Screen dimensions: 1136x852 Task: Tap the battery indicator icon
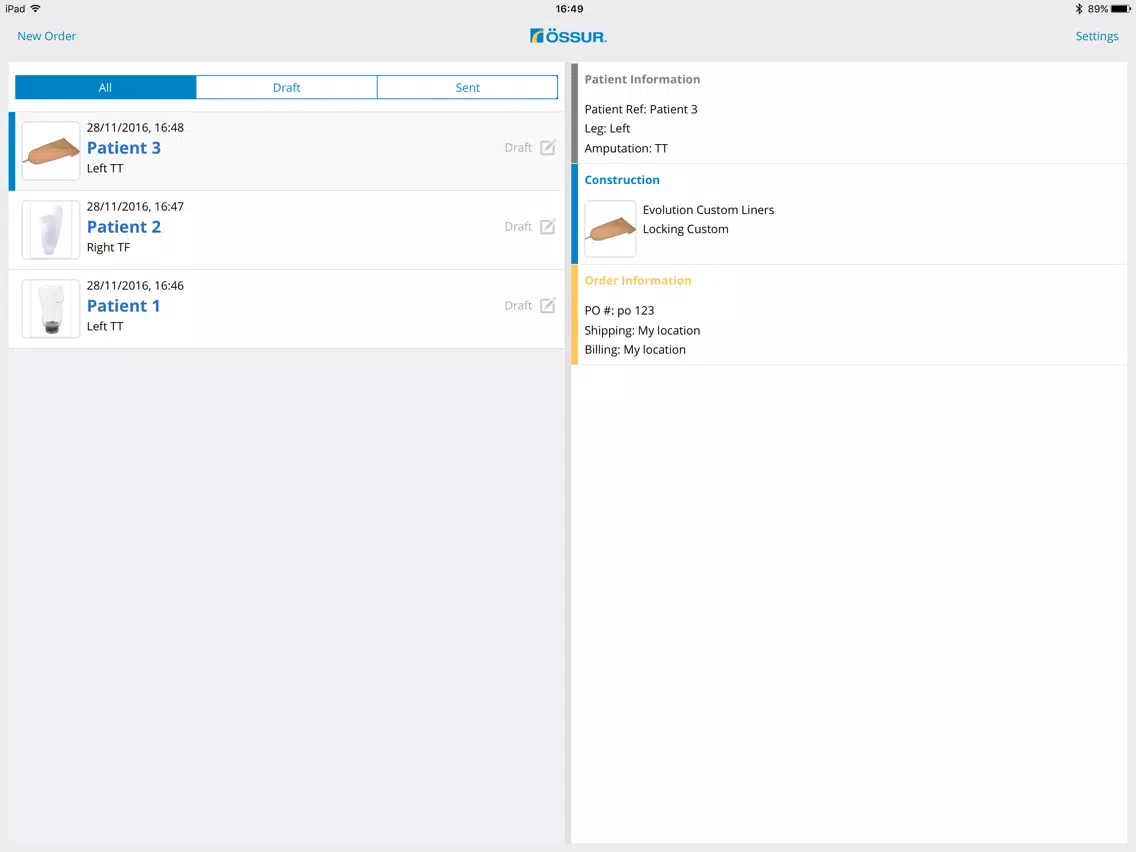tap(1121, 9)
